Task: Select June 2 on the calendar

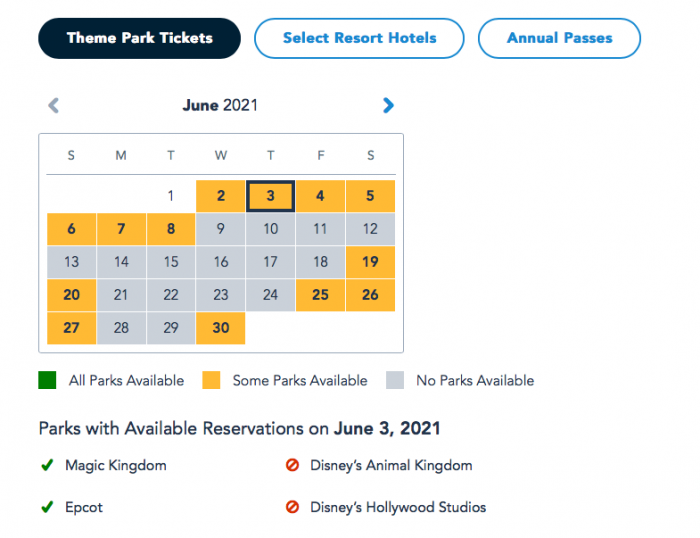Action: pyautogui.click(x=221, y=196)
